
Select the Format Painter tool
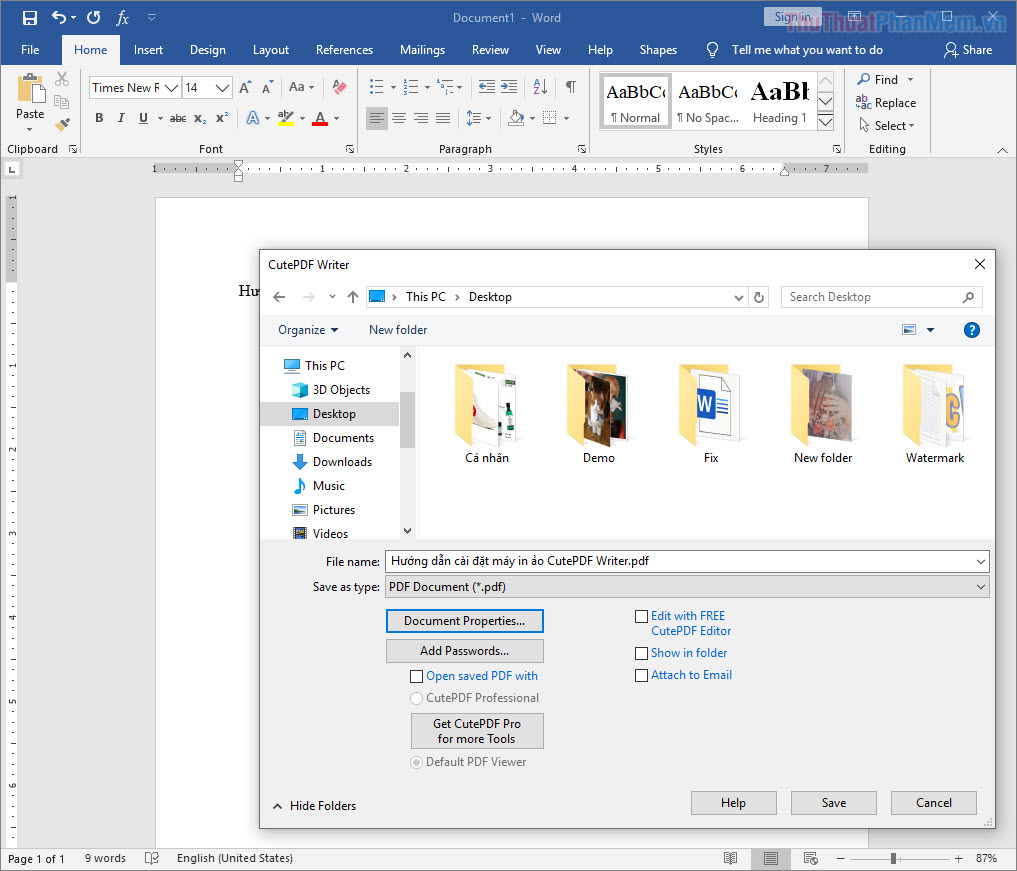[x=62, y=124]
